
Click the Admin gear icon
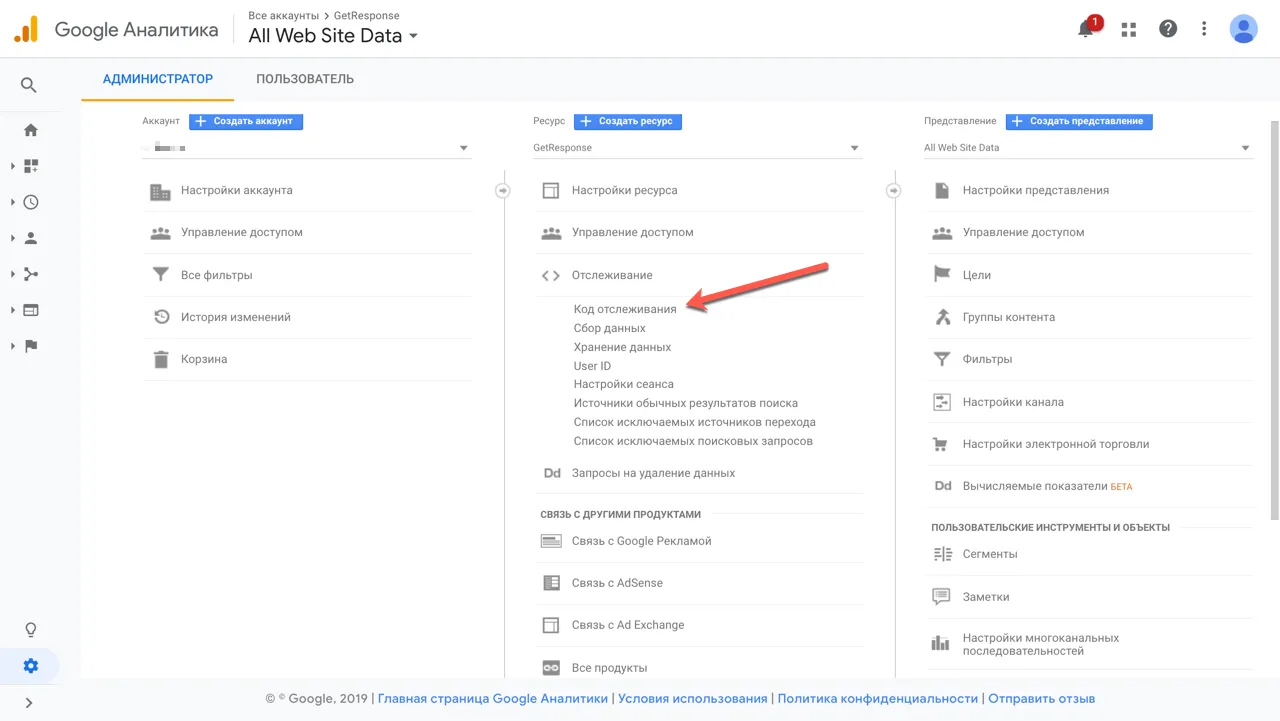[31, 666]
